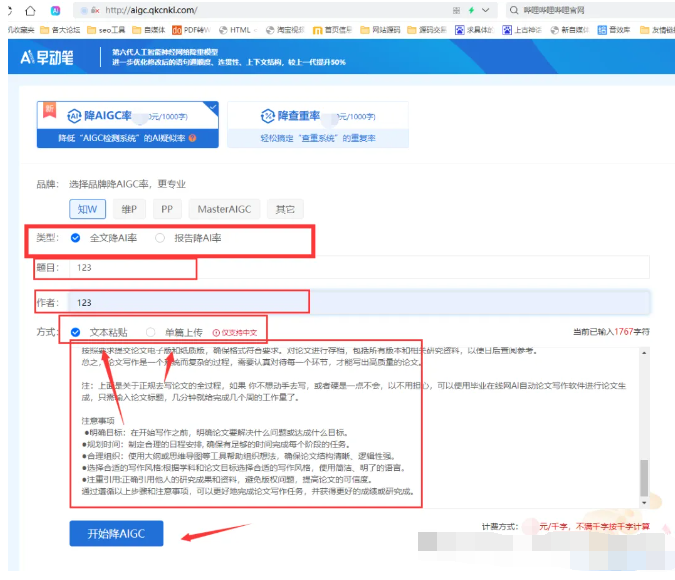Click the AI icon in 降AIGC率 card
The height and width of the screenshot is (580, 675).
point(74,115)
